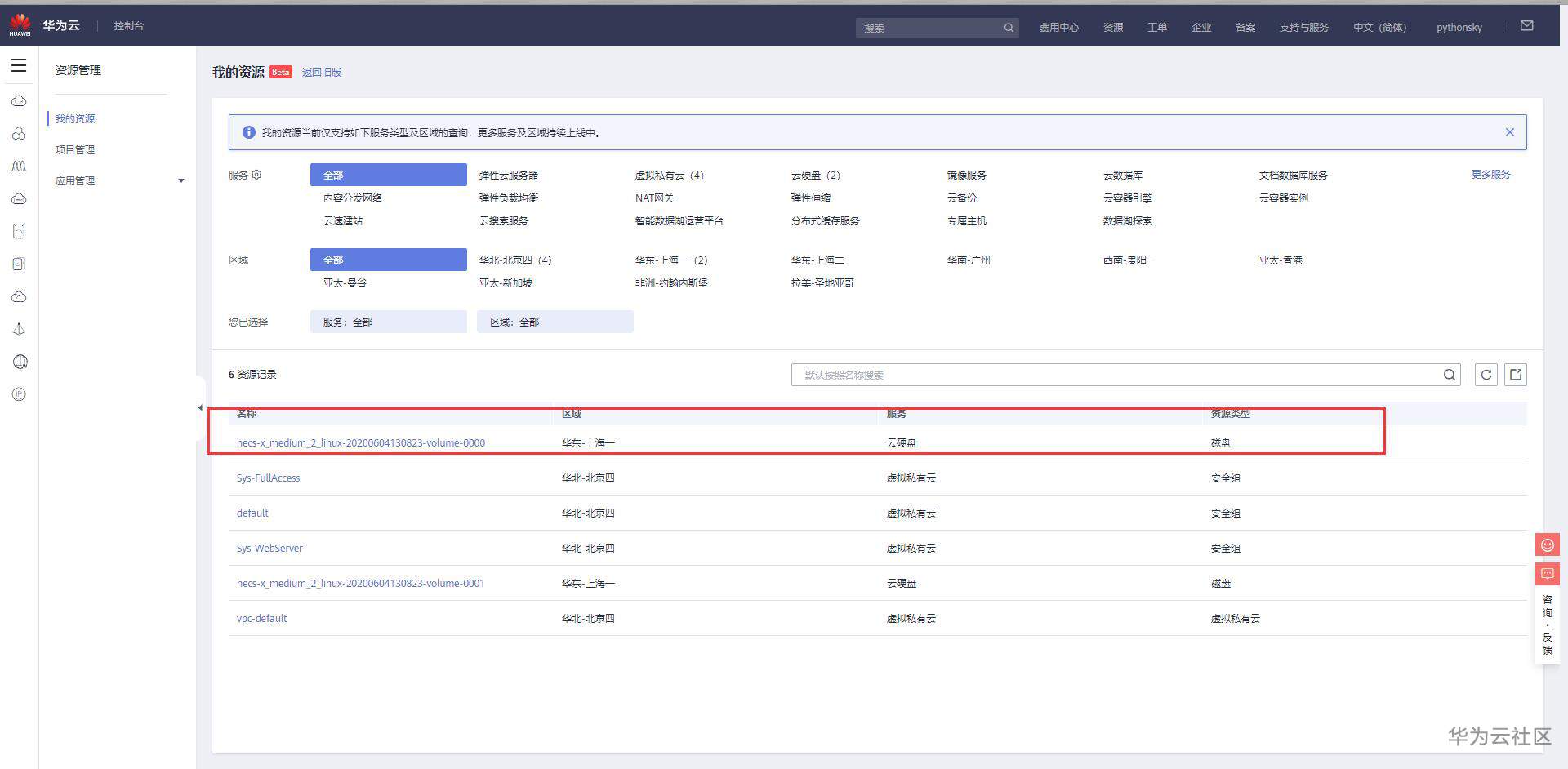Image resolution: width=1568 pixels, height=769 pixels.
Task: Click the globe with W sidebar icon
Action: coord(20,362)
